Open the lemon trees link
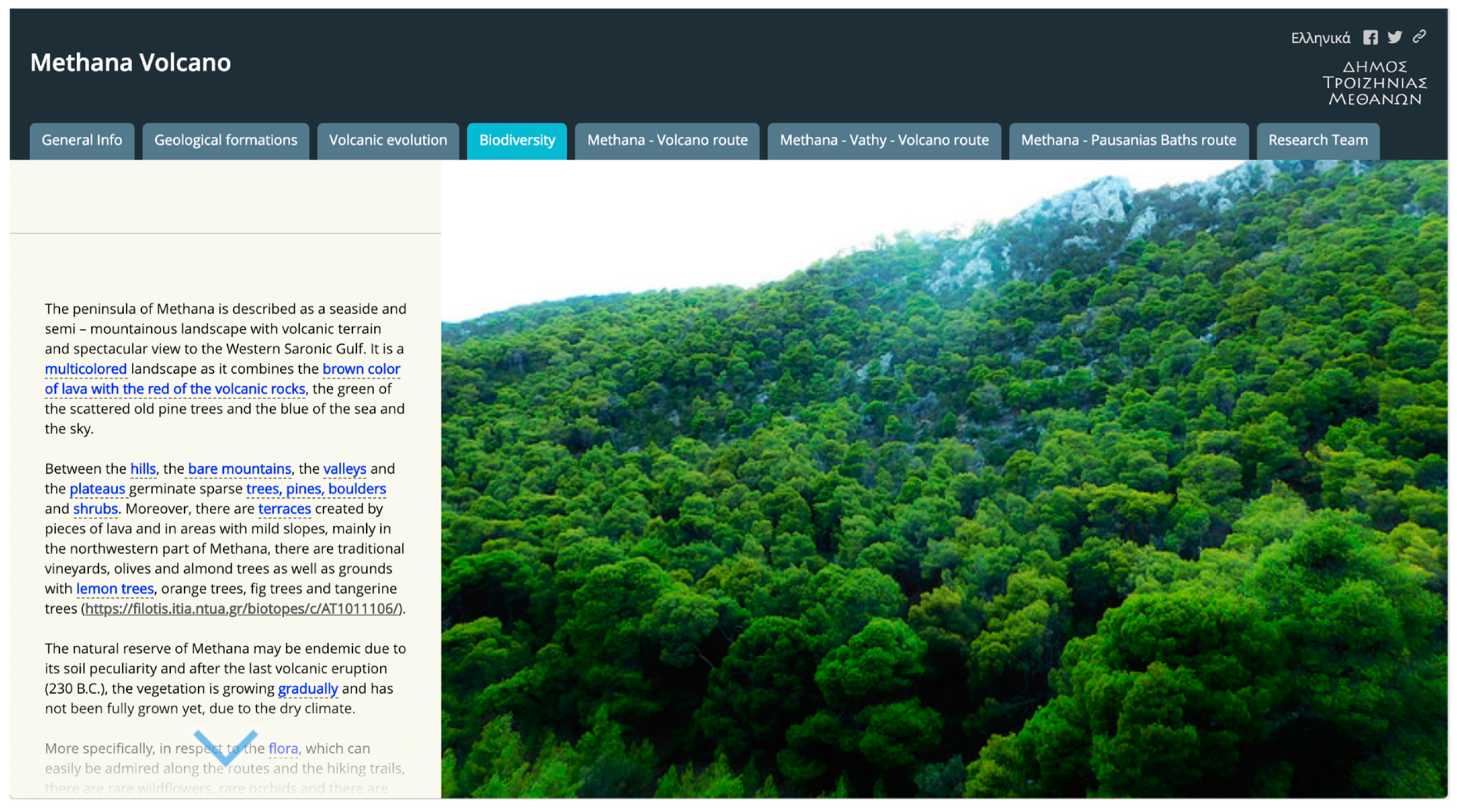This screenshot has width=1457, height=812. tap(115, 589)
